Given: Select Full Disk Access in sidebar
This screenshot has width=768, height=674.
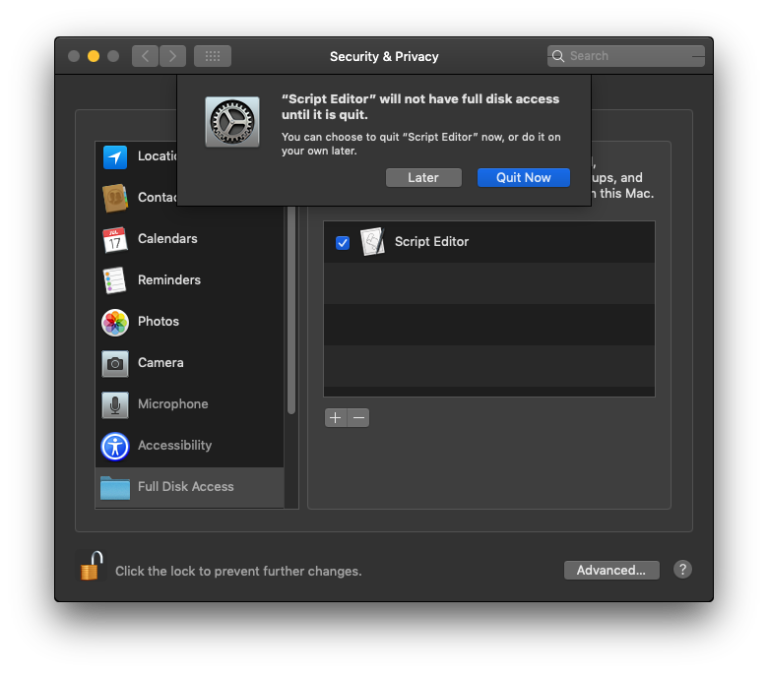Looking at the screenshot, I should pos(186,487).
